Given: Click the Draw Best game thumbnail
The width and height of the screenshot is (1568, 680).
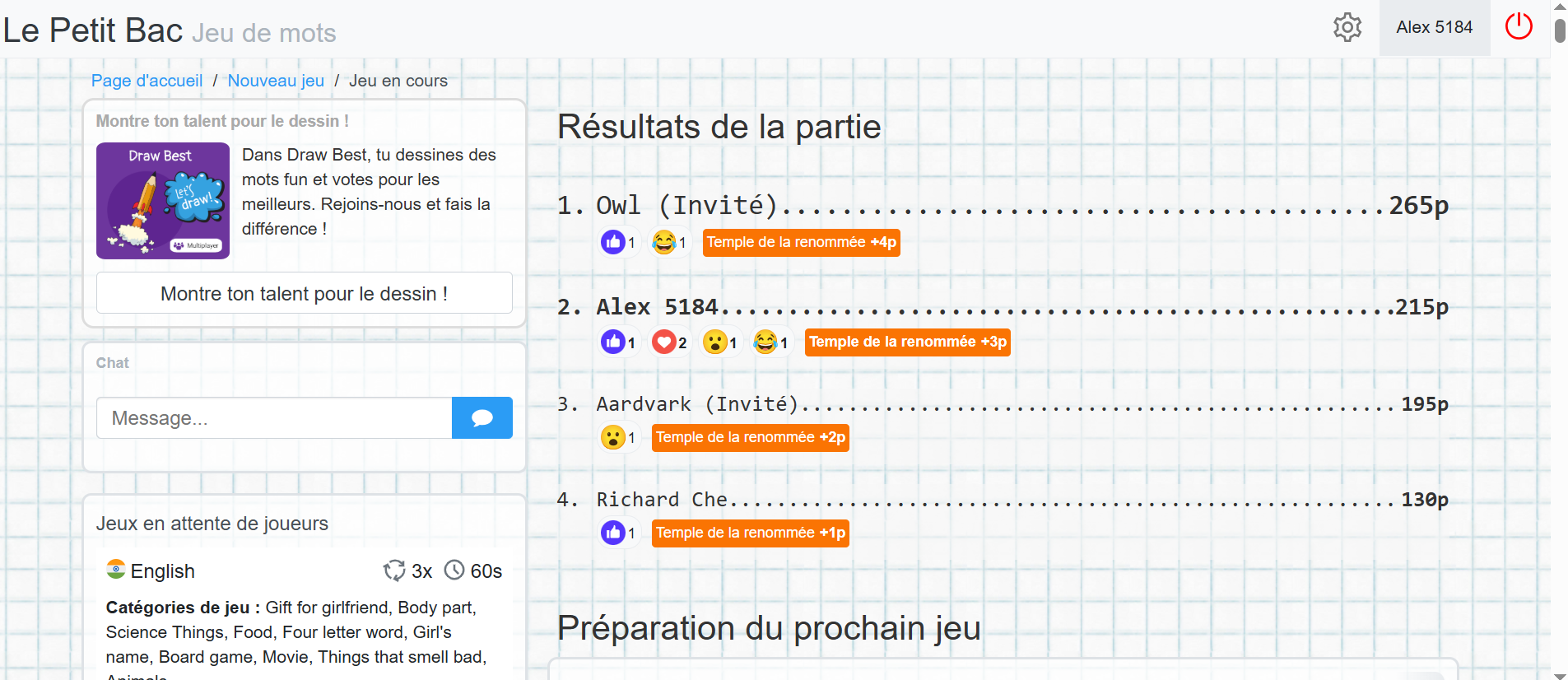Looking at the screenshot, I should pos(163,201).
